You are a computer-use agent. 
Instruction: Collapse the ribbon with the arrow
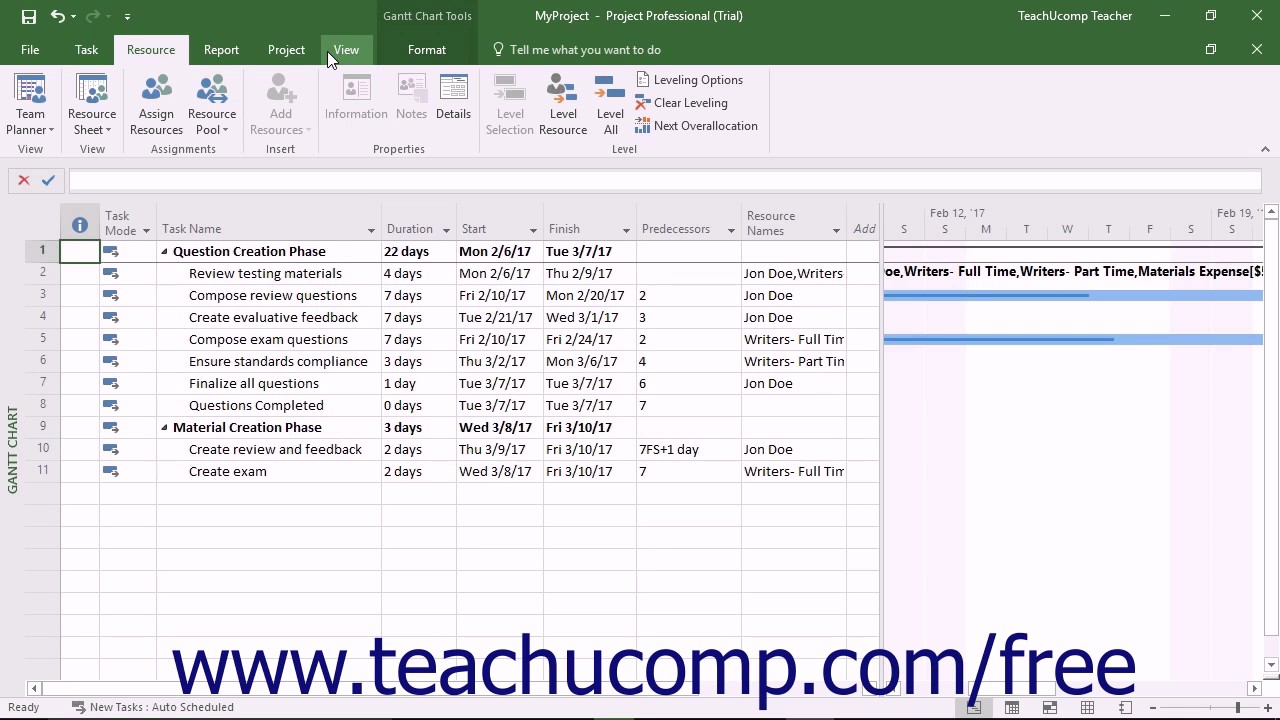pos(1265,149)
